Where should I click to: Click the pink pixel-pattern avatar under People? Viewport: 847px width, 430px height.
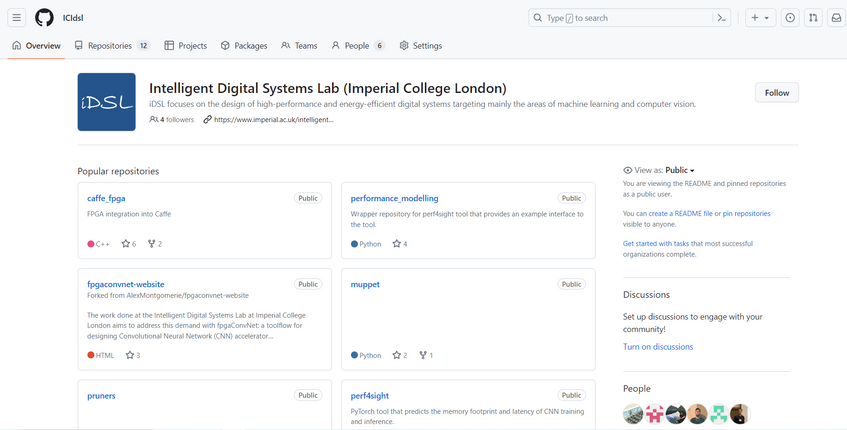coord(654,414)
